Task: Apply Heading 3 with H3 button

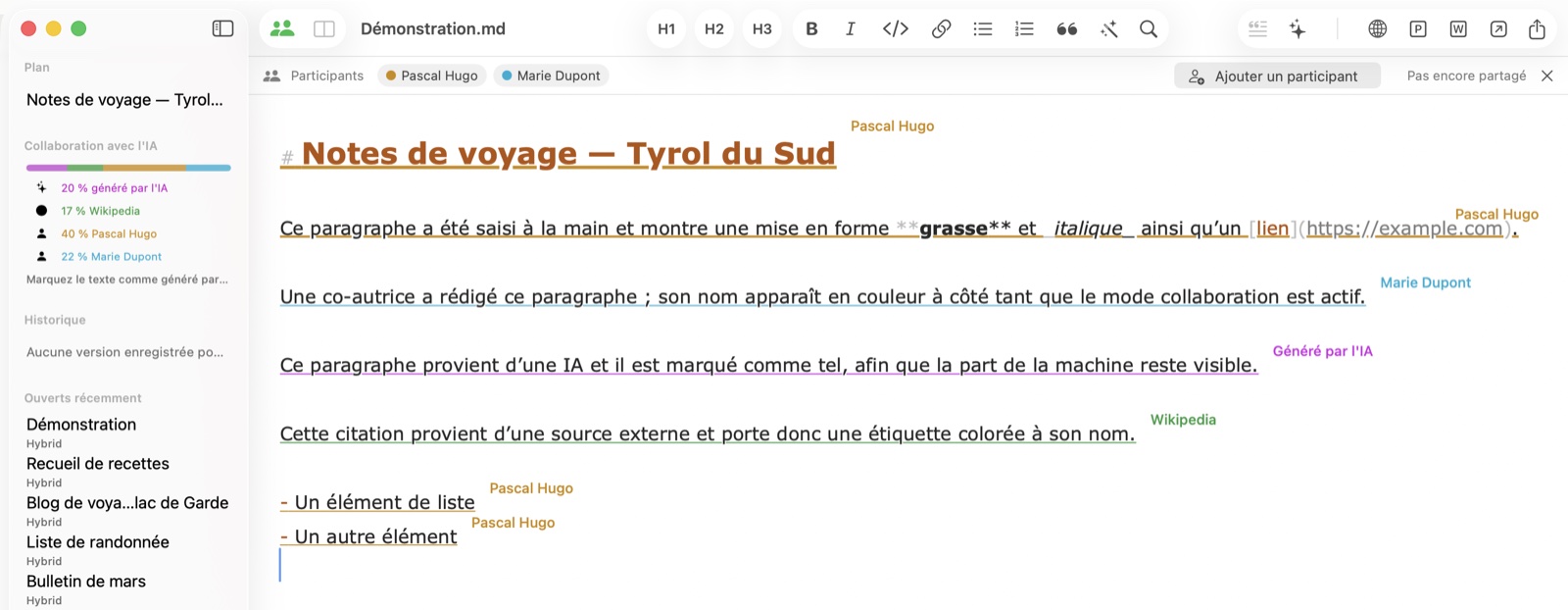Action: pos(762,28)
